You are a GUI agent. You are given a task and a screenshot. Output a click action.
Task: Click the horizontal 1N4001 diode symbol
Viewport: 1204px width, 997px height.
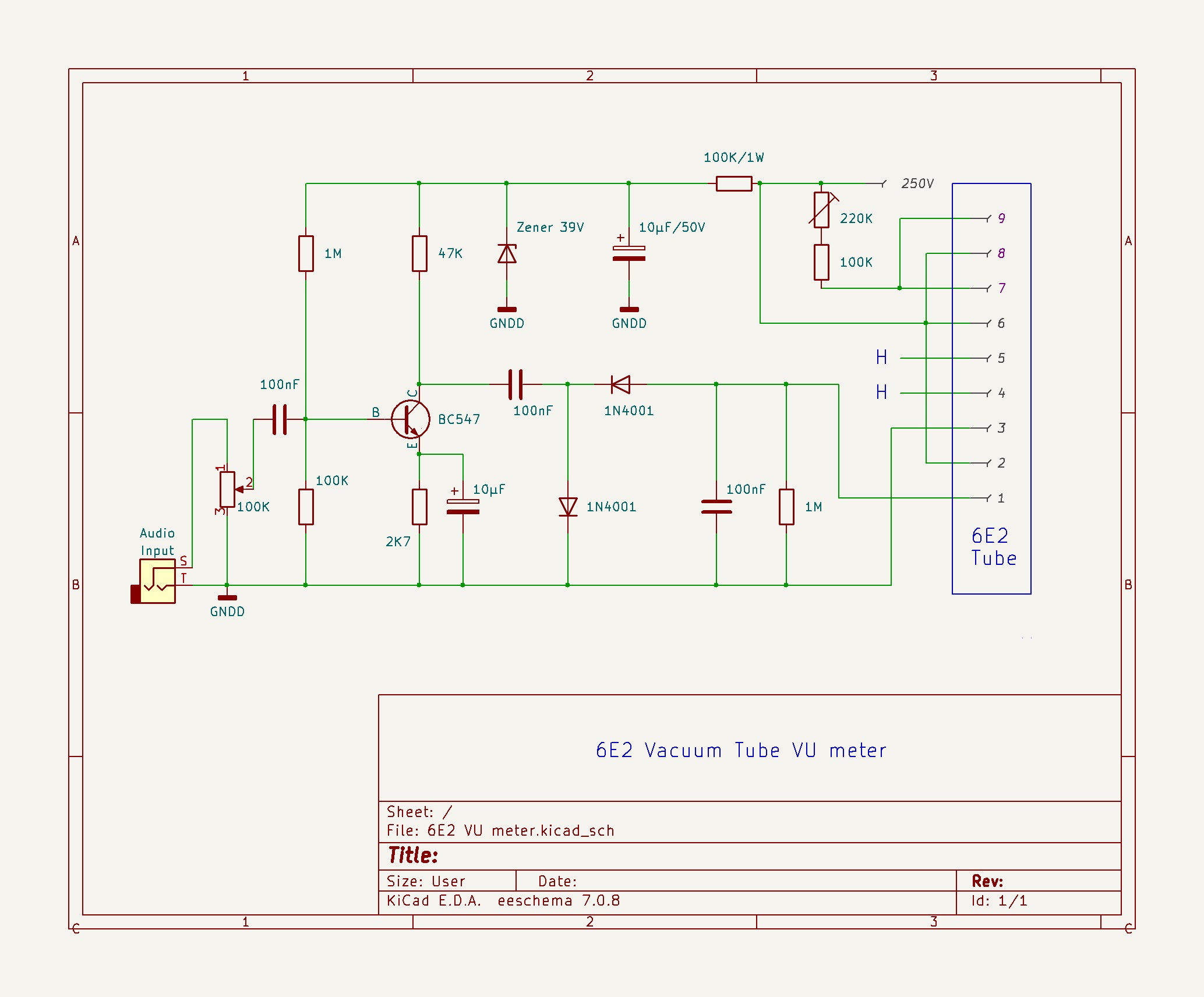coord(620,384)
